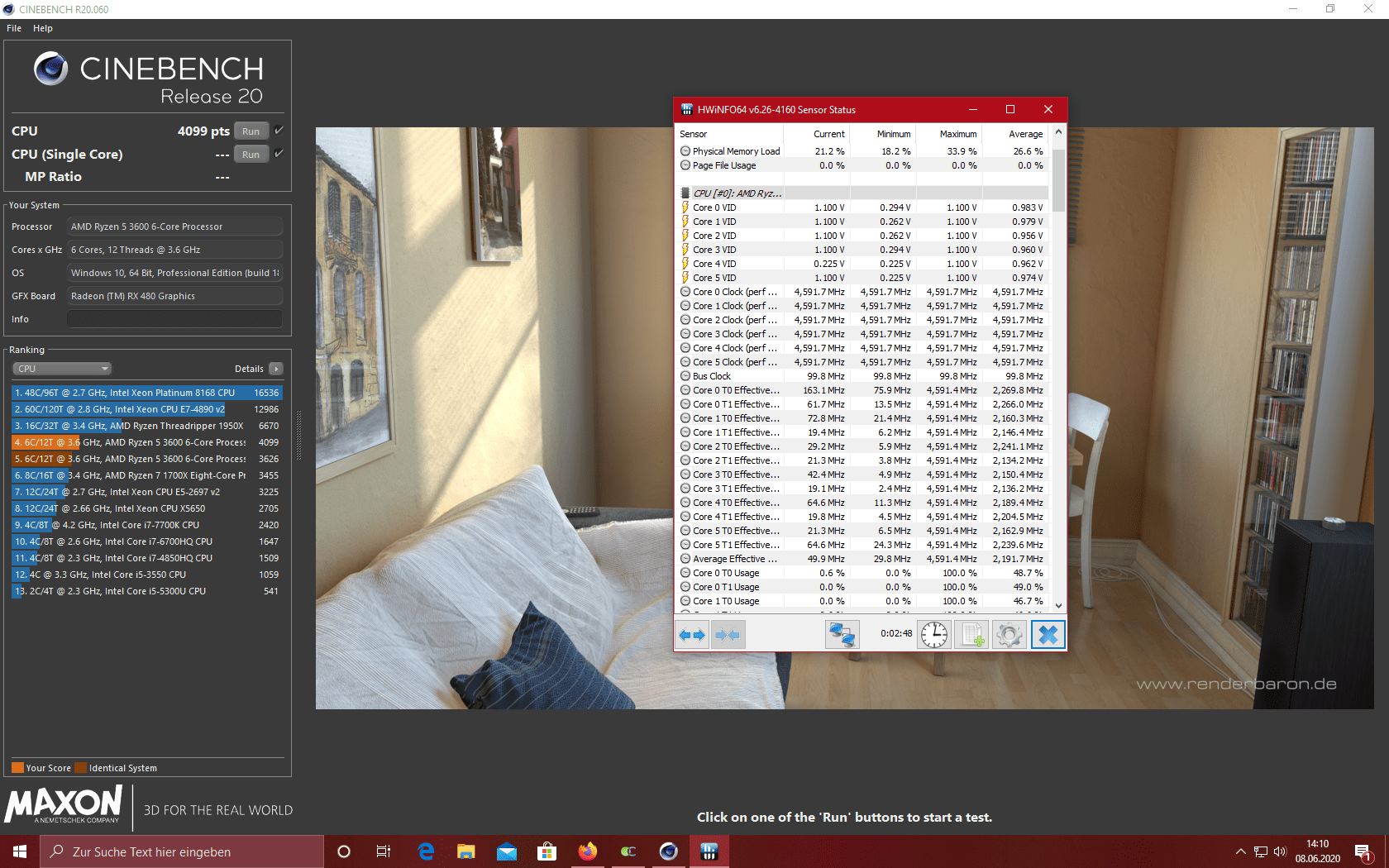Open Cortana circle icon on taskbar
This screenshot has height=868, width=1389.
click(x=344, y=851)
